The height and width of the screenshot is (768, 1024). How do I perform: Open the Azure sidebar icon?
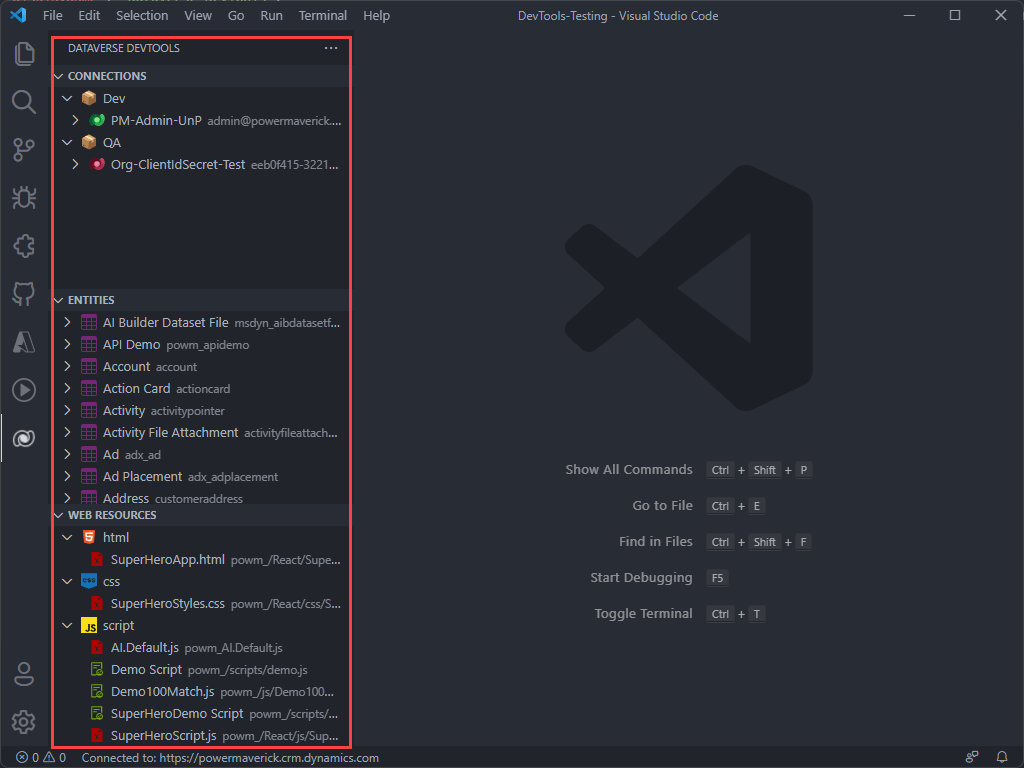point(24,342)
